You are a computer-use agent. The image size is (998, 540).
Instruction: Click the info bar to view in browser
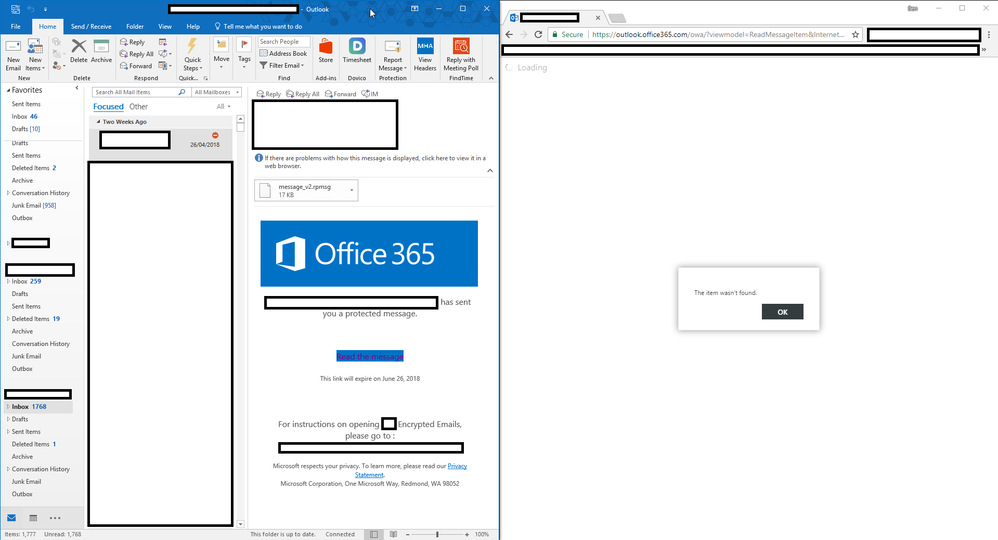370,162
